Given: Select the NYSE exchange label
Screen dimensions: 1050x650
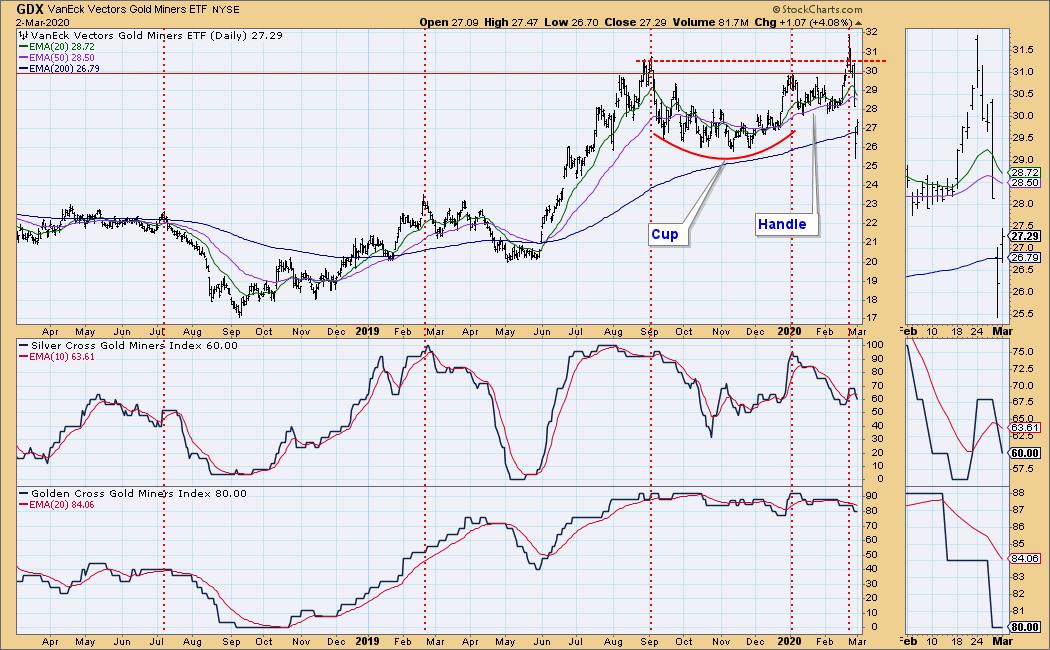Looking at the screenshot, I should [x=226, y=10].
